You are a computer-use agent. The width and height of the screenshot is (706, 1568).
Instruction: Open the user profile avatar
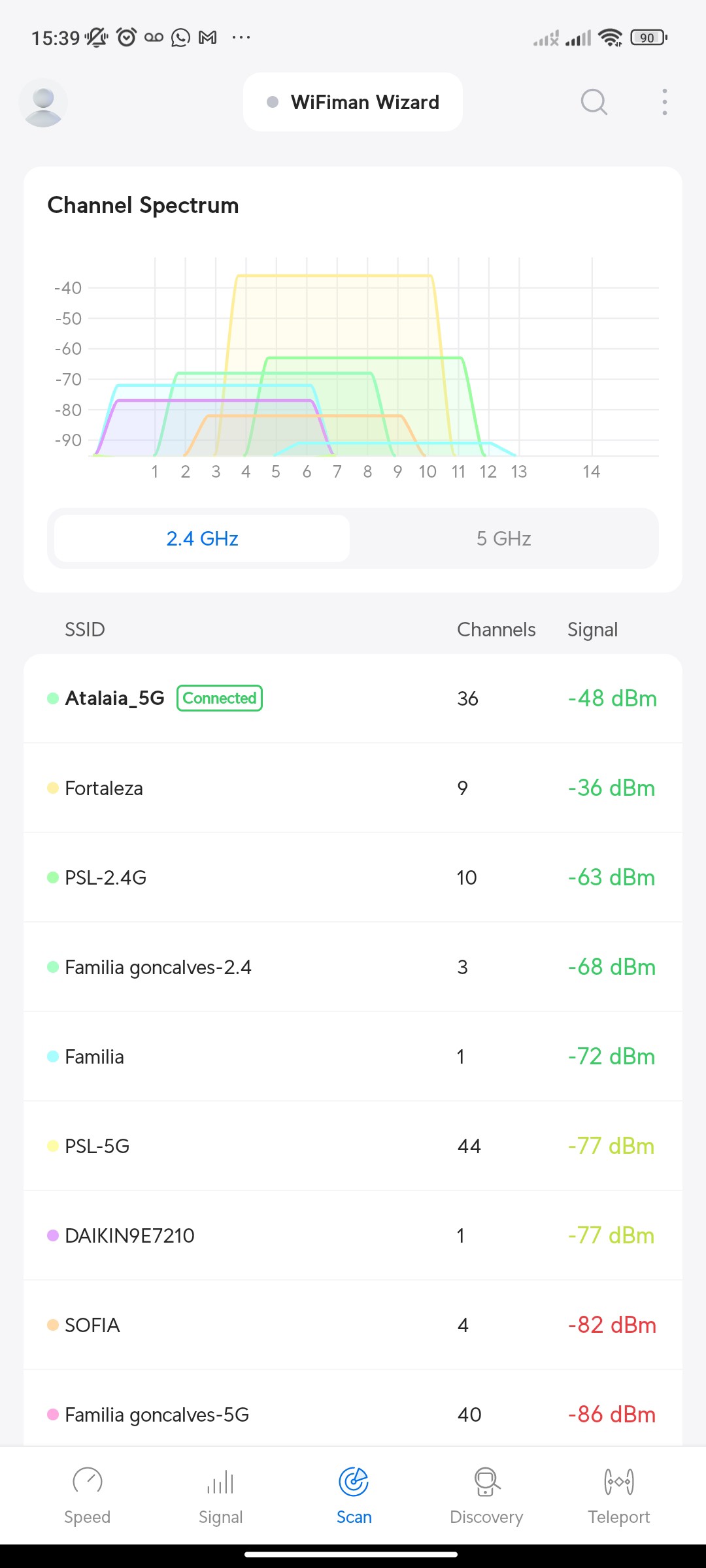point(43,103)
